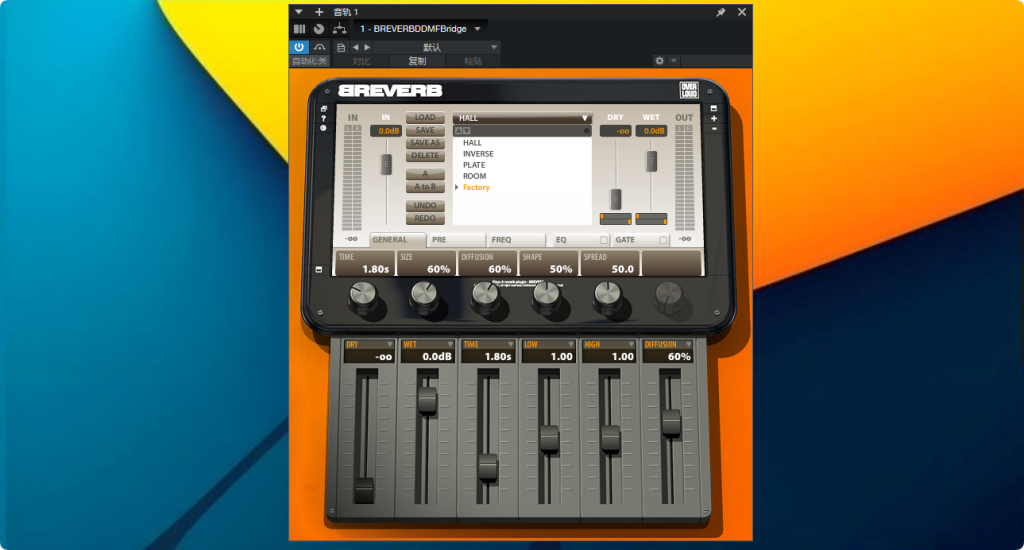The height and width of the screenshot is (550, 1024).
Task: Click the 粘贴 paste button
Action: click(x=473, y=61)
